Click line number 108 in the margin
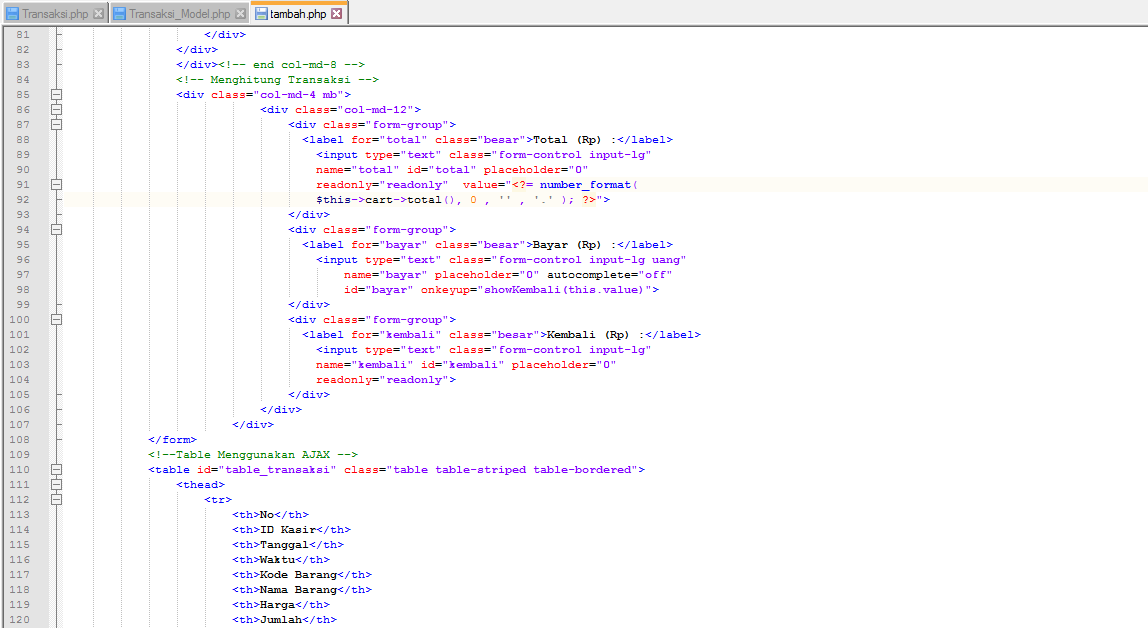The height and width of the screenshot is (628, 1148). [x=20, y=440]
